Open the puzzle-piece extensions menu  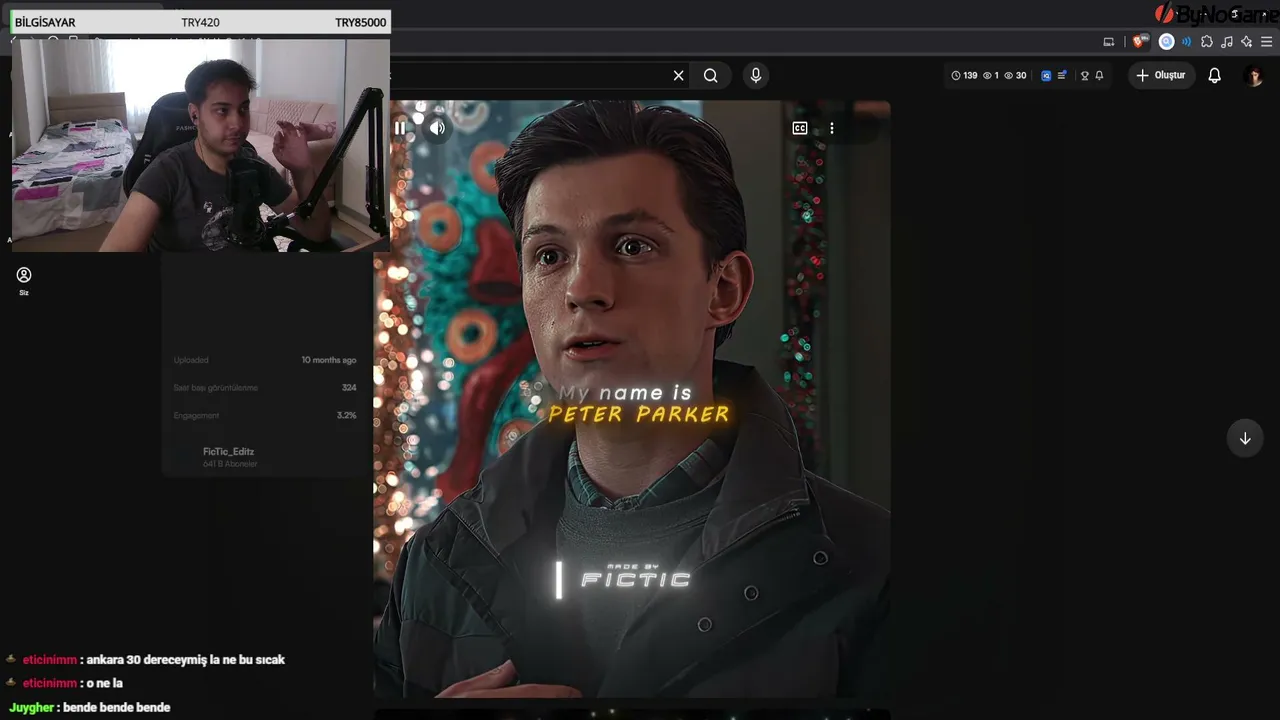1207,42
